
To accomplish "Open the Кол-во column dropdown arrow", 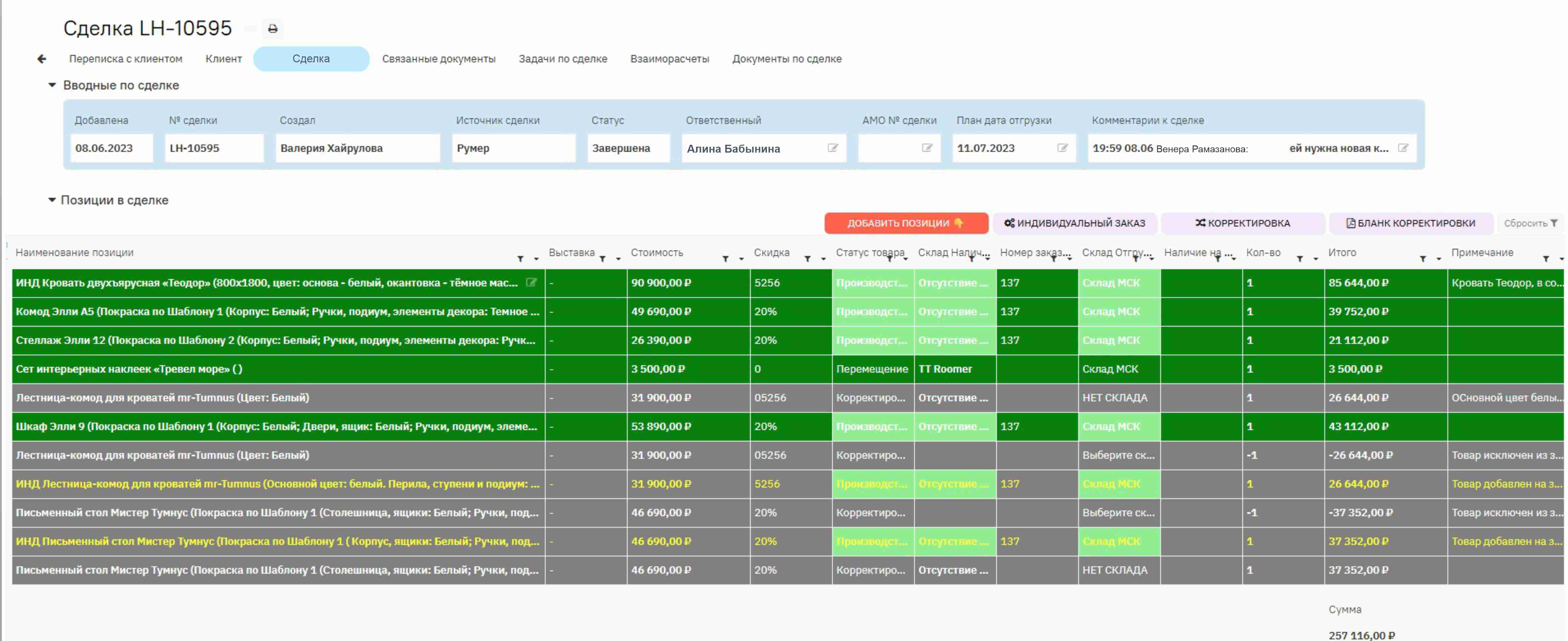I will click(x=1315, y=259).
